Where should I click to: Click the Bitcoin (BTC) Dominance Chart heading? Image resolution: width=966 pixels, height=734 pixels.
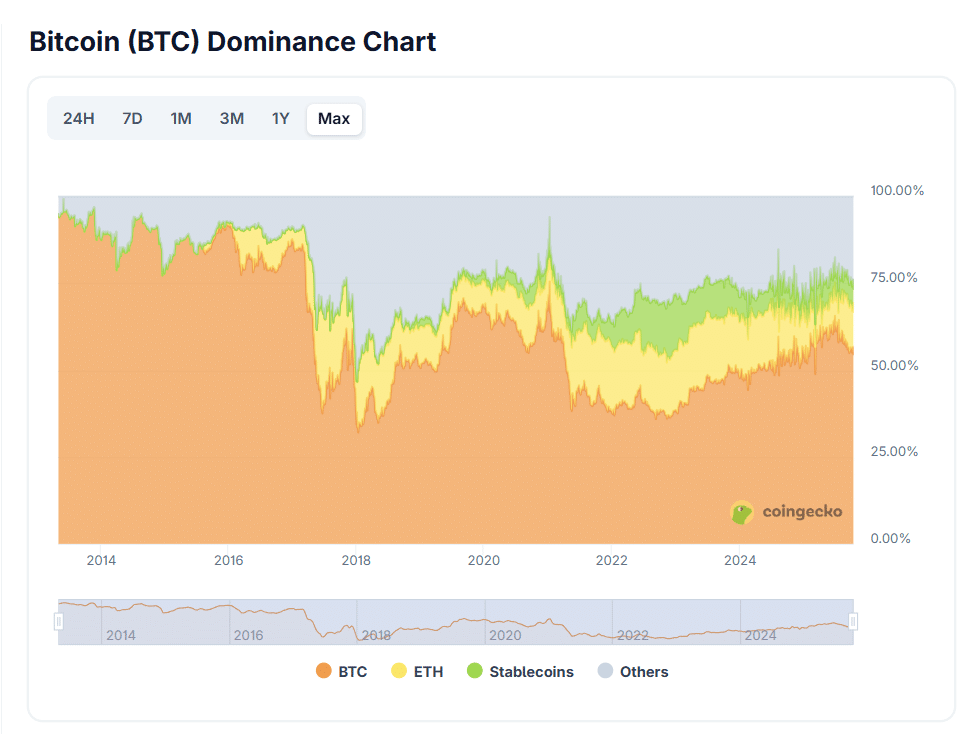click(233, 42)
